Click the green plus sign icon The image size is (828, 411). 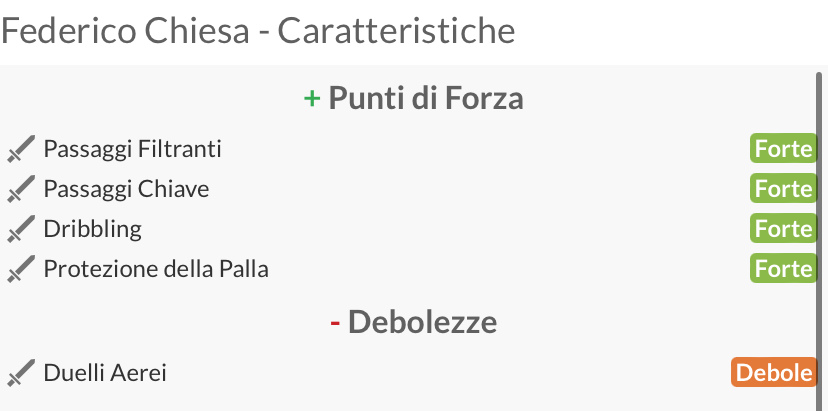(x=312, y=98)
